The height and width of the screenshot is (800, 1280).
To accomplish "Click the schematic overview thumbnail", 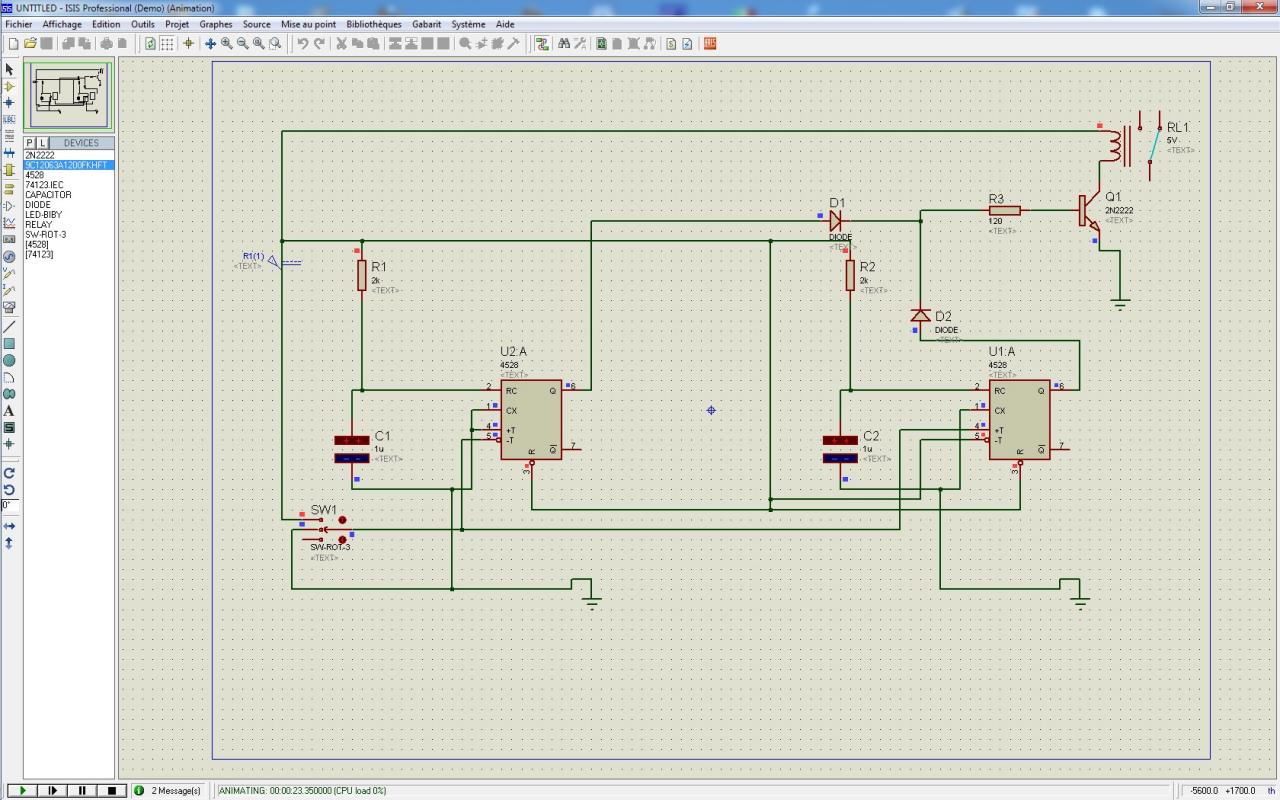I will point(69,93).
